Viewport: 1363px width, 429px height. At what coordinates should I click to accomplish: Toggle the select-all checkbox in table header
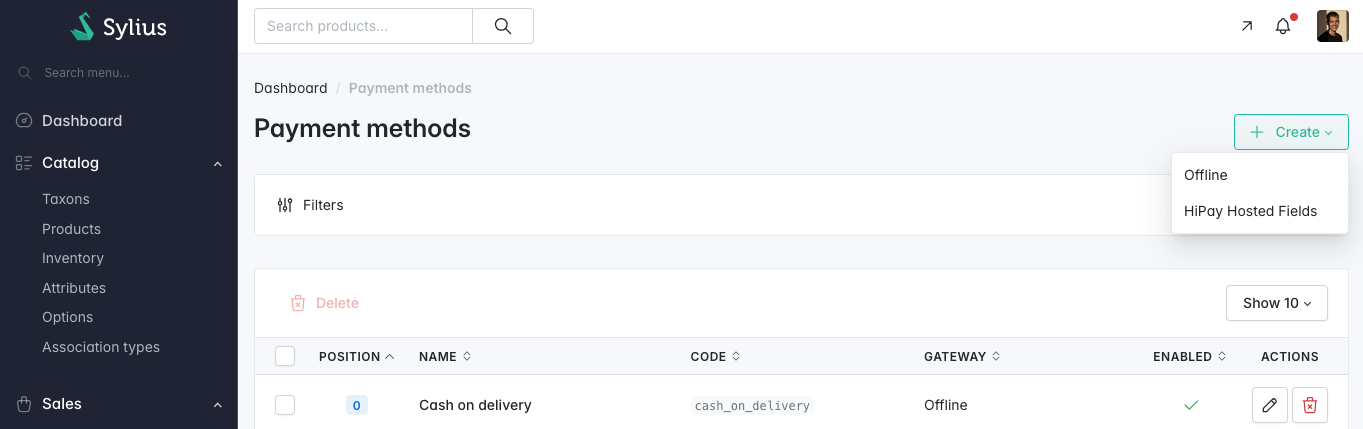pos(285,356)
